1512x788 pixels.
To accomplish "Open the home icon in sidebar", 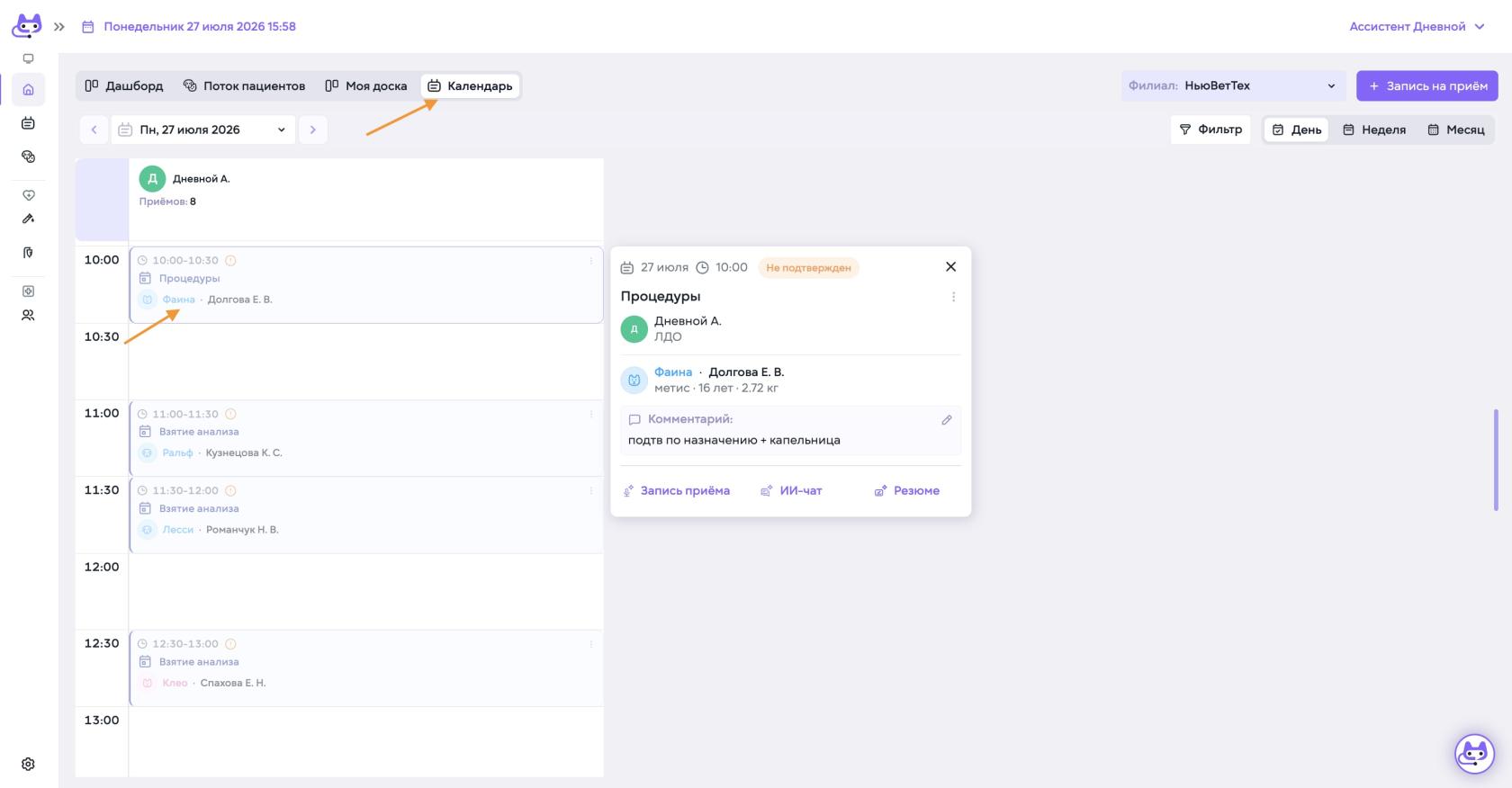I will pos(28,90).
